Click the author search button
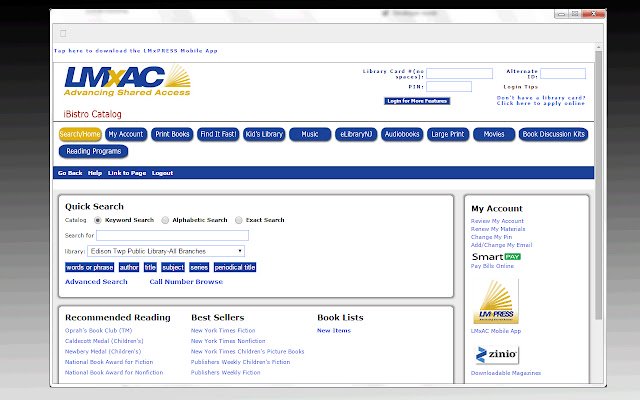The height and width of the screenshot is (400, 640). (129, 267)
